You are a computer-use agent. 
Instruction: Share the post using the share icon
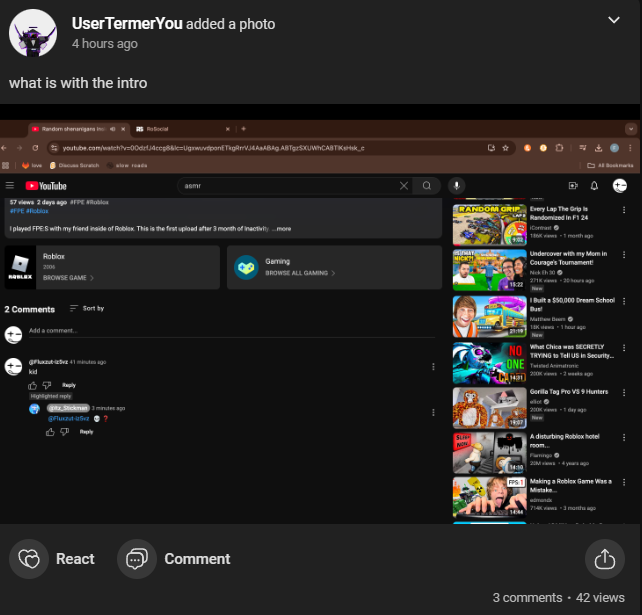coord(605,559)
